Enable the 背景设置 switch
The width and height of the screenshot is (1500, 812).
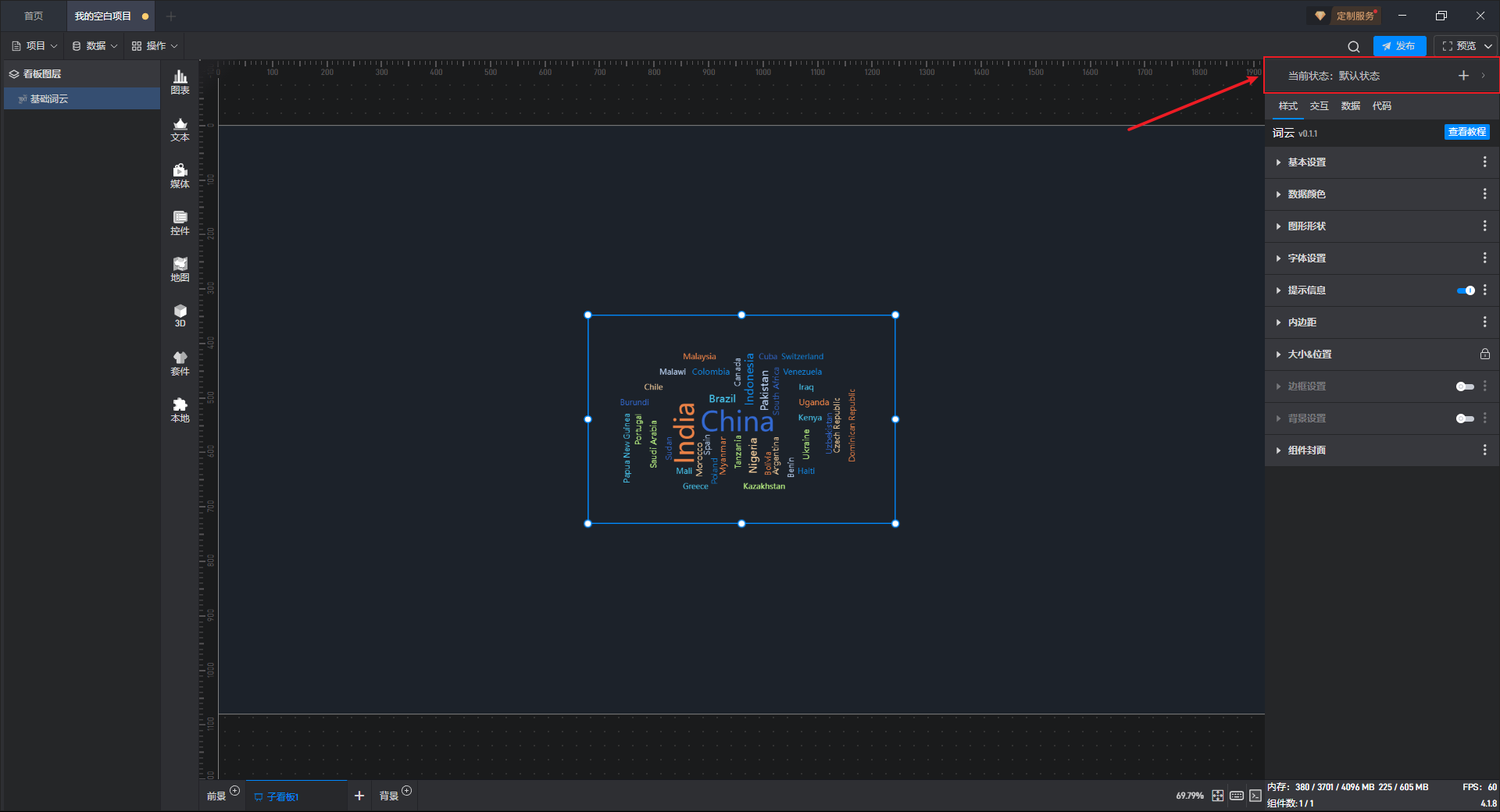click(x=1465, y=418)
